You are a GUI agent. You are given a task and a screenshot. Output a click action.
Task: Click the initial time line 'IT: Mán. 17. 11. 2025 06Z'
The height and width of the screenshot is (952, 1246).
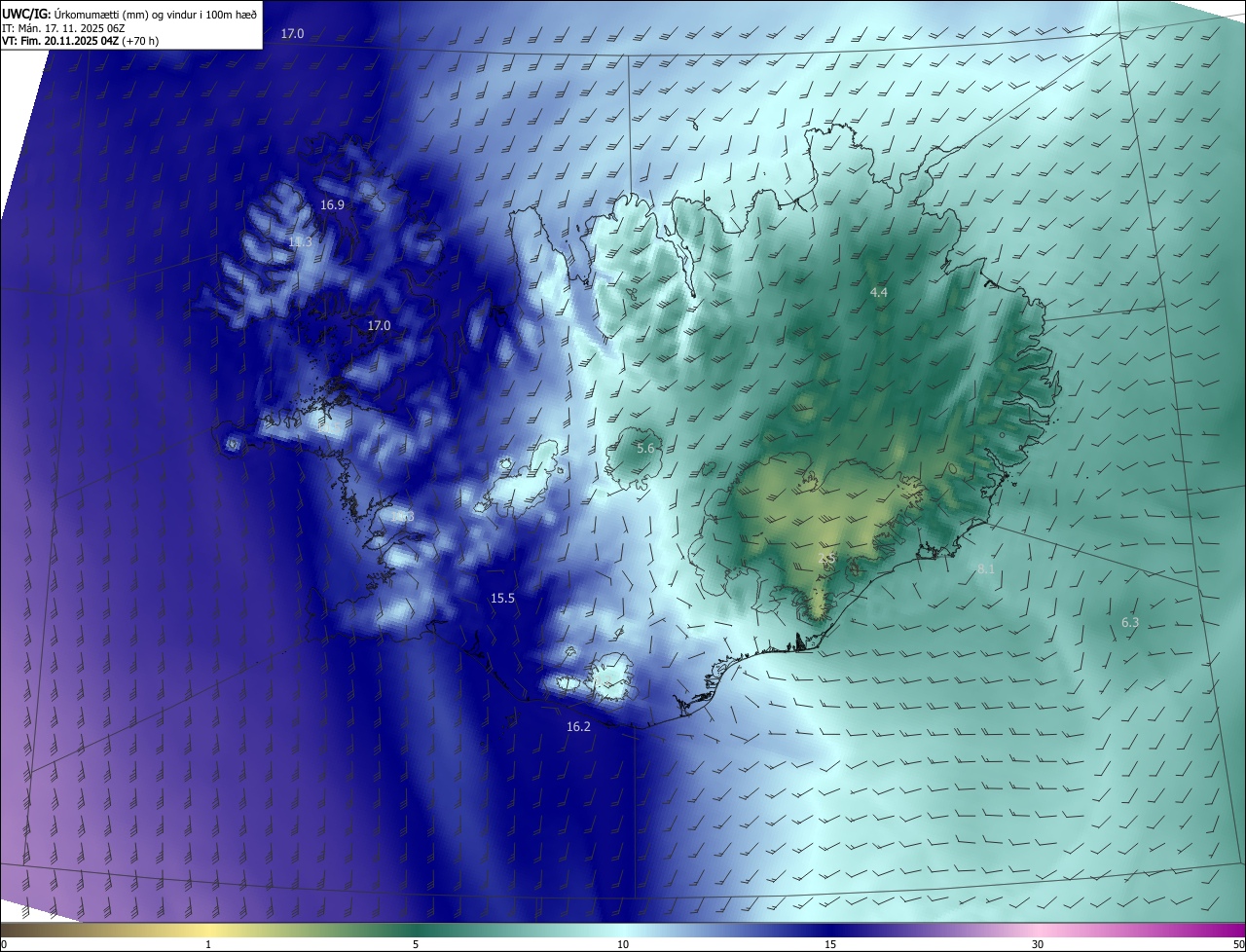[x=65, y=28]
